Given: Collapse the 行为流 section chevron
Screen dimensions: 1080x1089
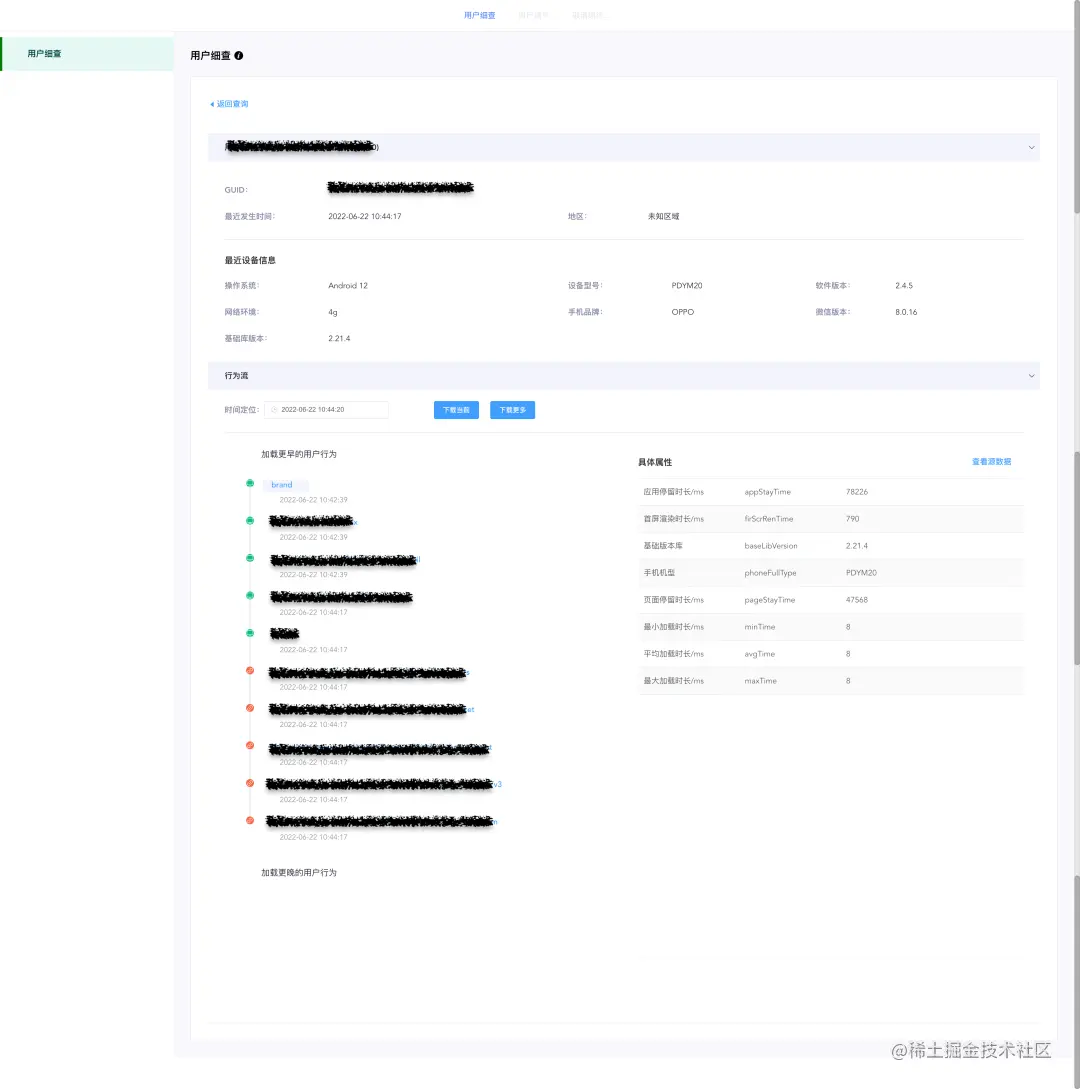Looking at the screenshot, I should coord(1031,376).
